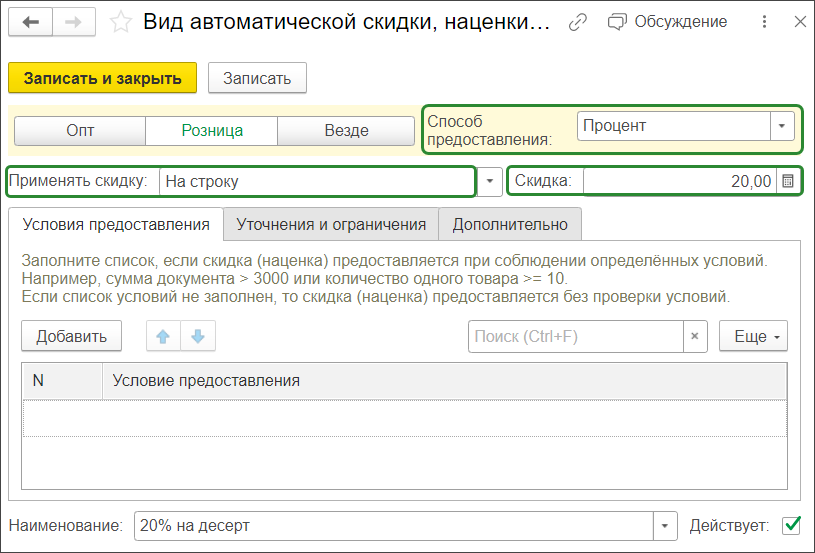Close the form with the X icon

pos(800,22)
